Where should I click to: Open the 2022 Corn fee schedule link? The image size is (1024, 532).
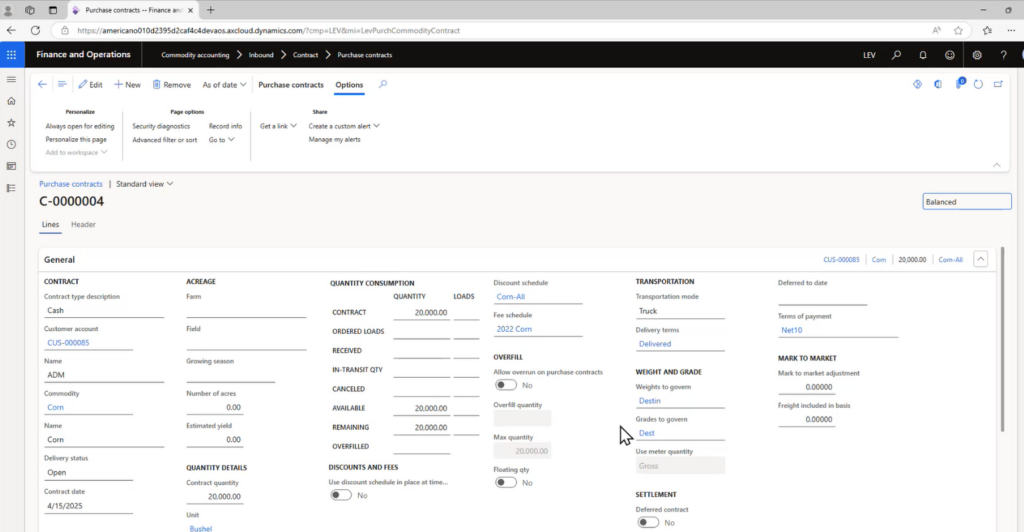click(x=514, y=329)
